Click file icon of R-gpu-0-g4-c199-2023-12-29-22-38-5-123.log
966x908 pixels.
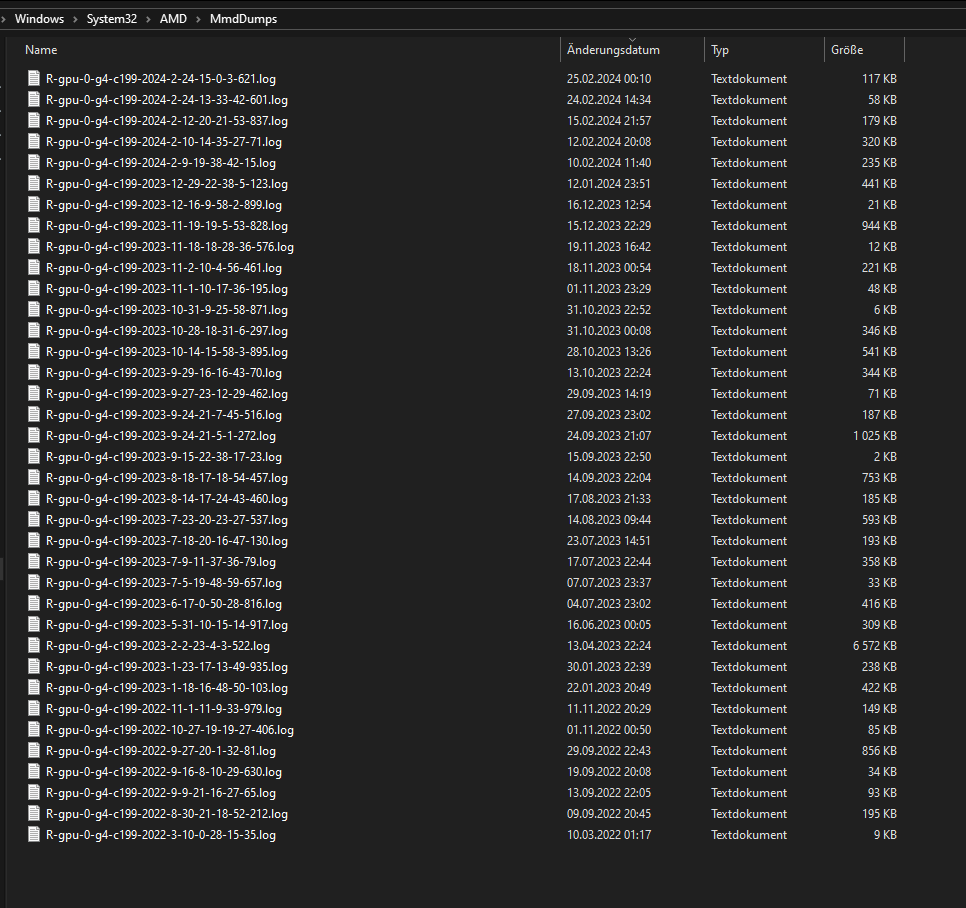pyautogui.click(x=34, y=183)
